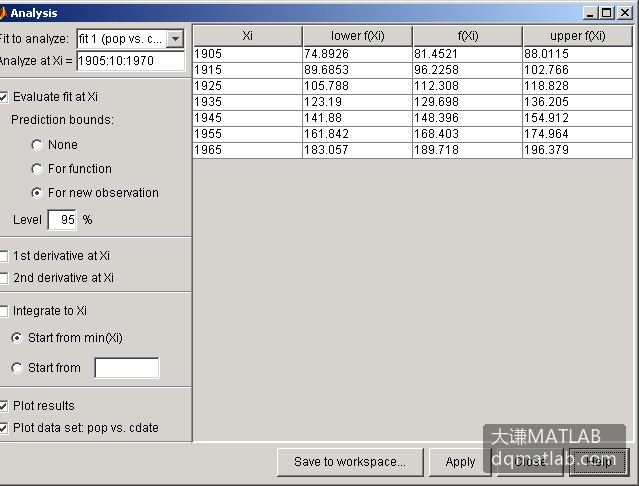This screenshot has width=639, height=486.
Task: Select the 1935 Xi cell
Action: pyautogui.click(x=247, y=102)
